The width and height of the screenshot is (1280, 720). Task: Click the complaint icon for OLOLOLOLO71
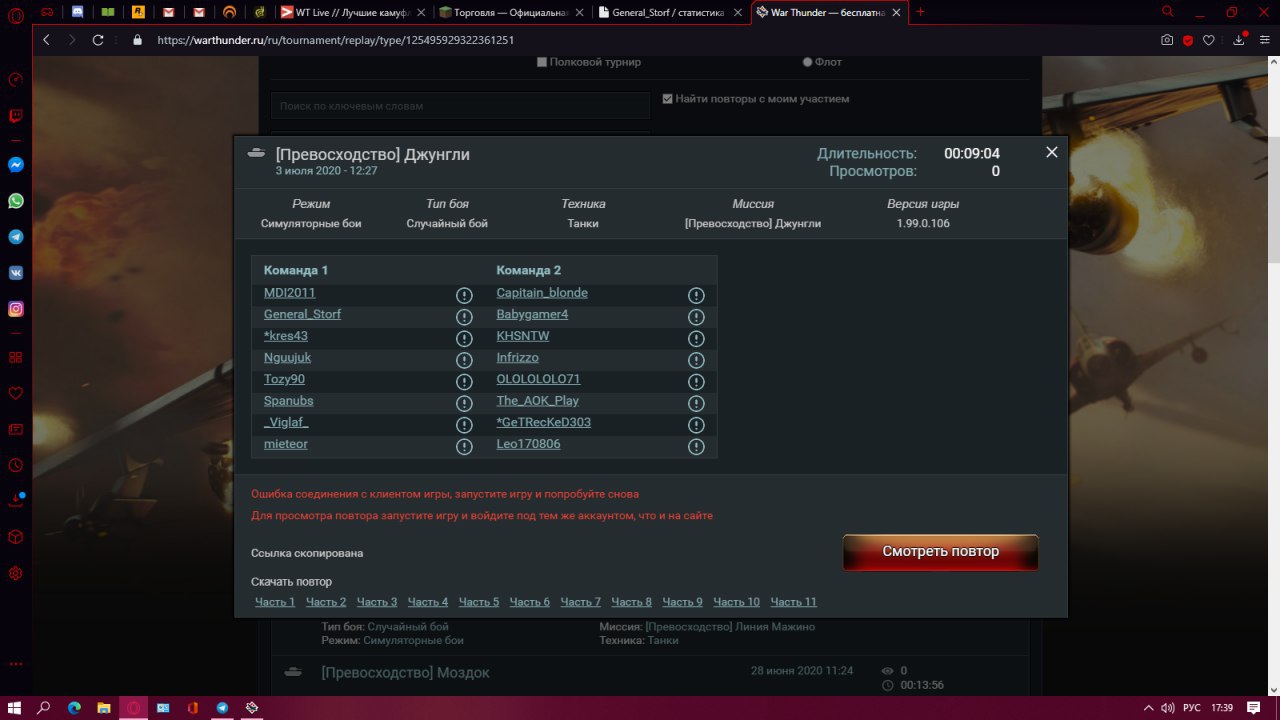coord(696,382)
